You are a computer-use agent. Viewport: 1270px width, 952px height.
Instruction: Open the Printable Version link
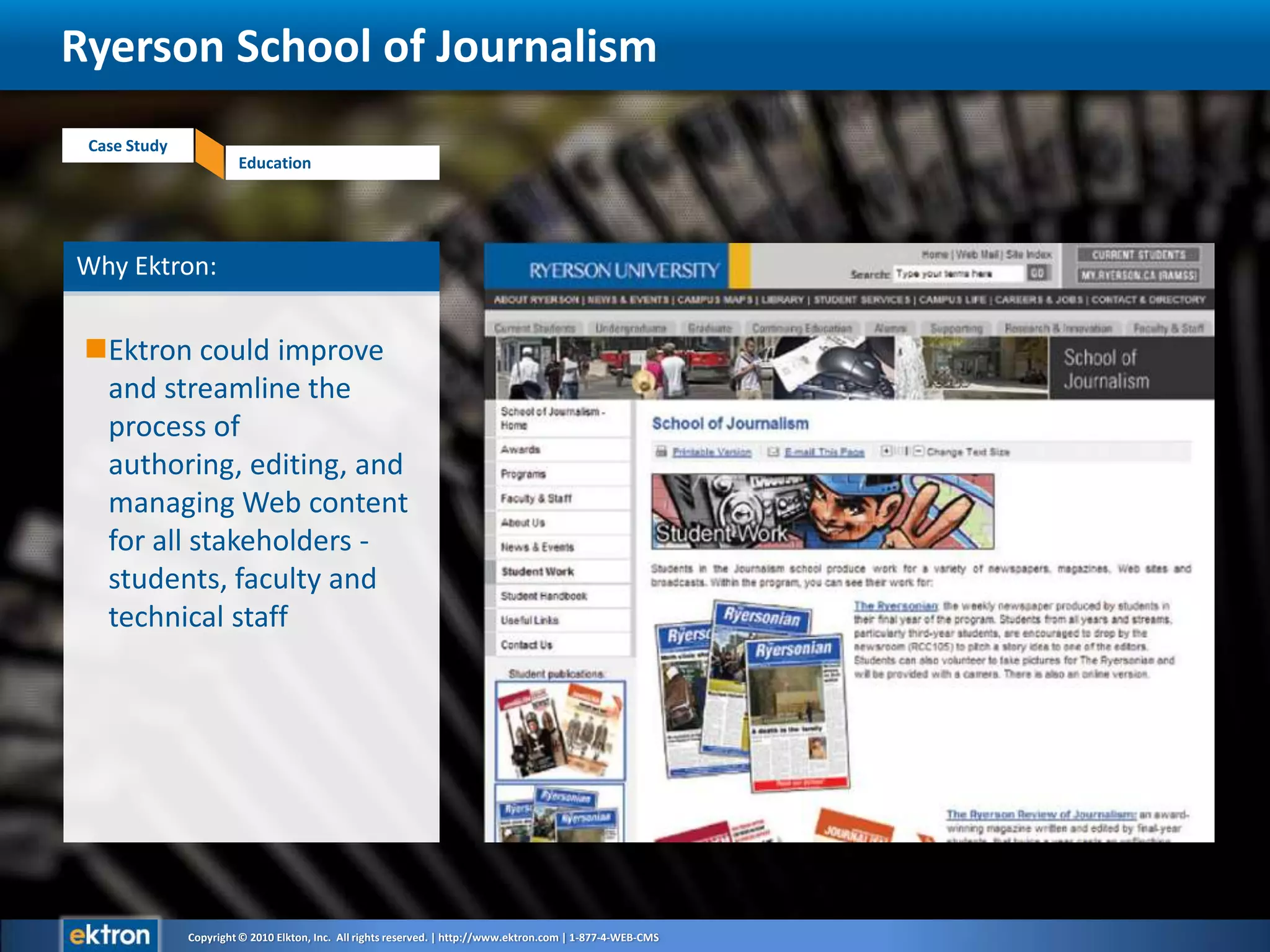712,452
